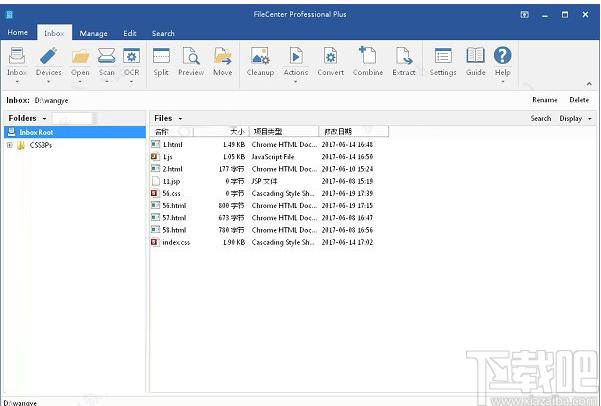
Task: Click the Delete button
Action: point(579,100)
